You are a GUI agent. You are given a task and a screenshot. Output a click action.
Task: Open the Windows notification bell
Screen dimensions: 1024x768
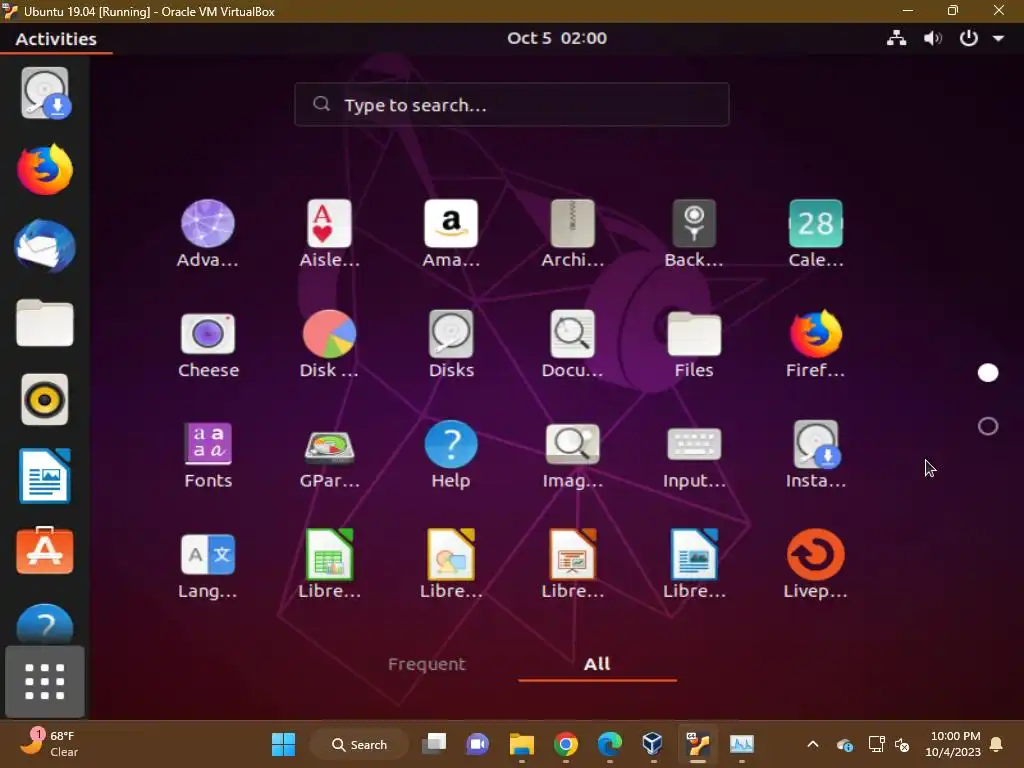coord(997,744)
